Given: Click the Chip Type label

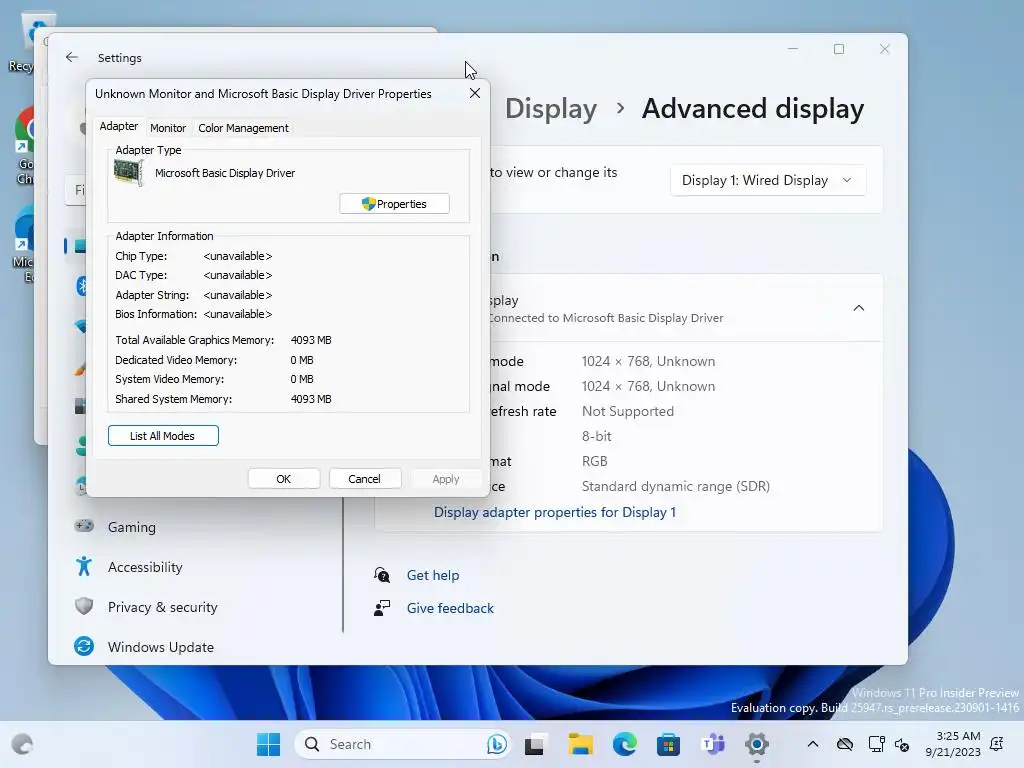Looking at the screenshot, I should tap(141, 256).
